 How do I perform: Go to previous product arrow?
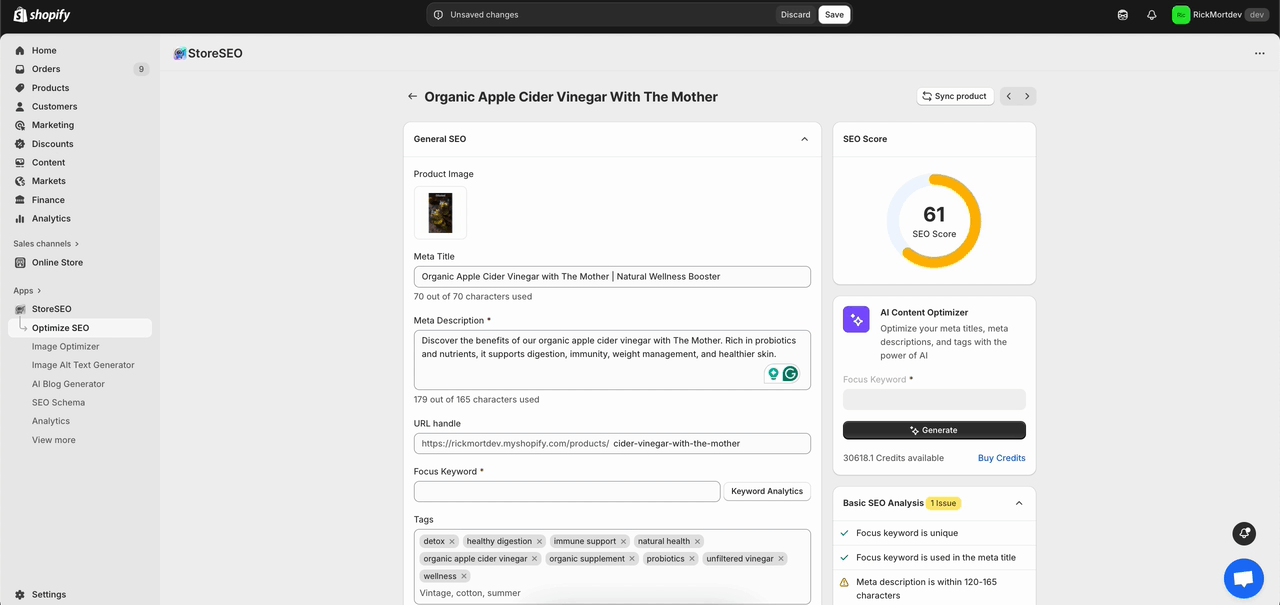coord(1008,96)
